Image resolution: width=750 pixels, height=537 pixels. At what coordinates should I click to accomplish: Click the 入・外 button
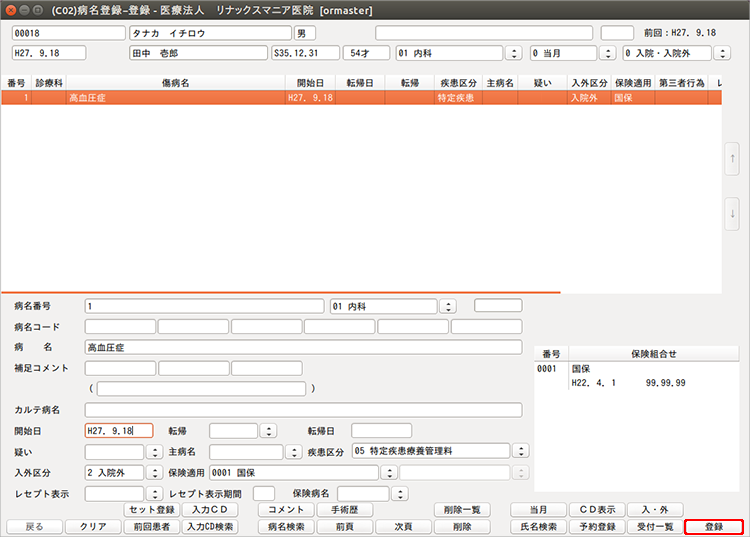[x=655, y=510]
